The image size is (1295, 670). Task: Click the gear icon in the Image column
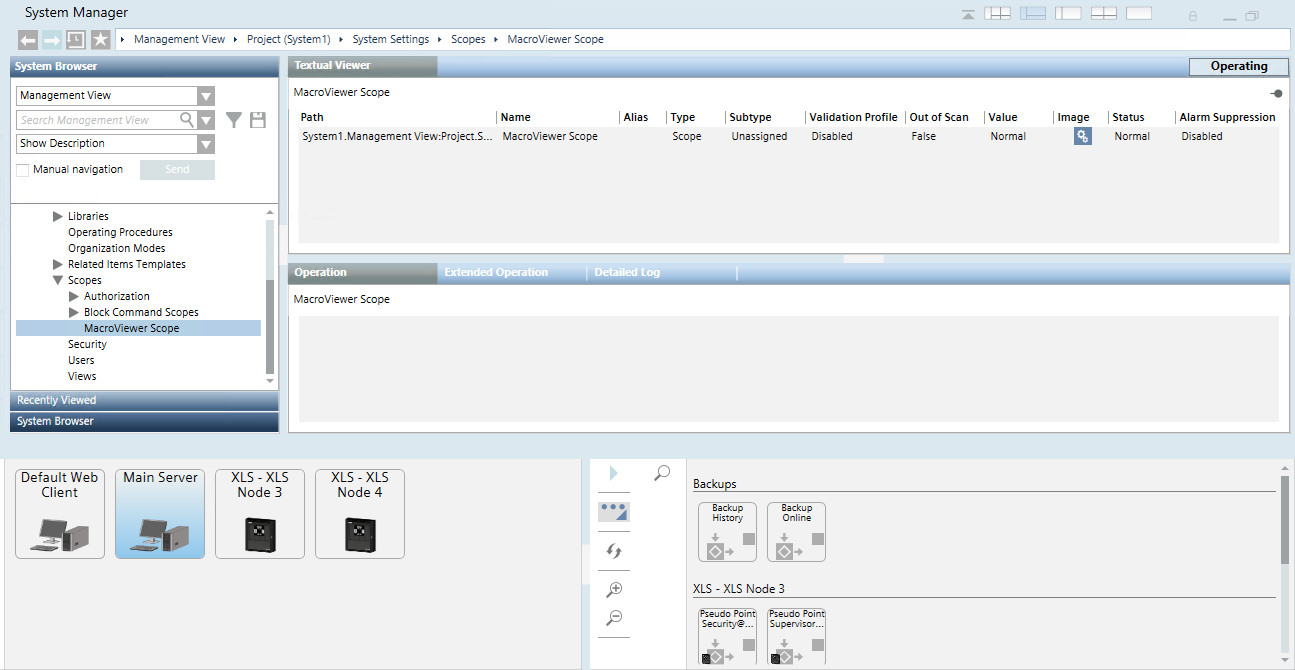[1082, 135]
